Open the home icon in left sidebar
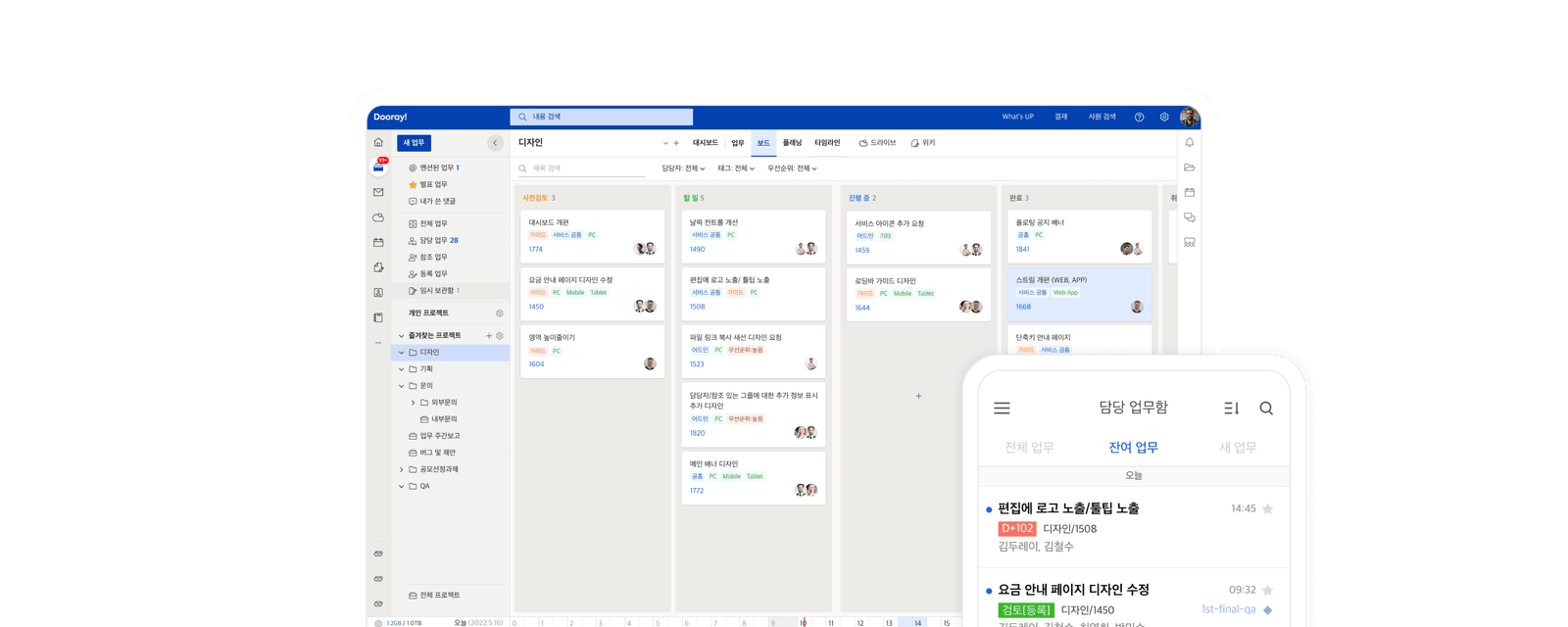 (378, 143)
